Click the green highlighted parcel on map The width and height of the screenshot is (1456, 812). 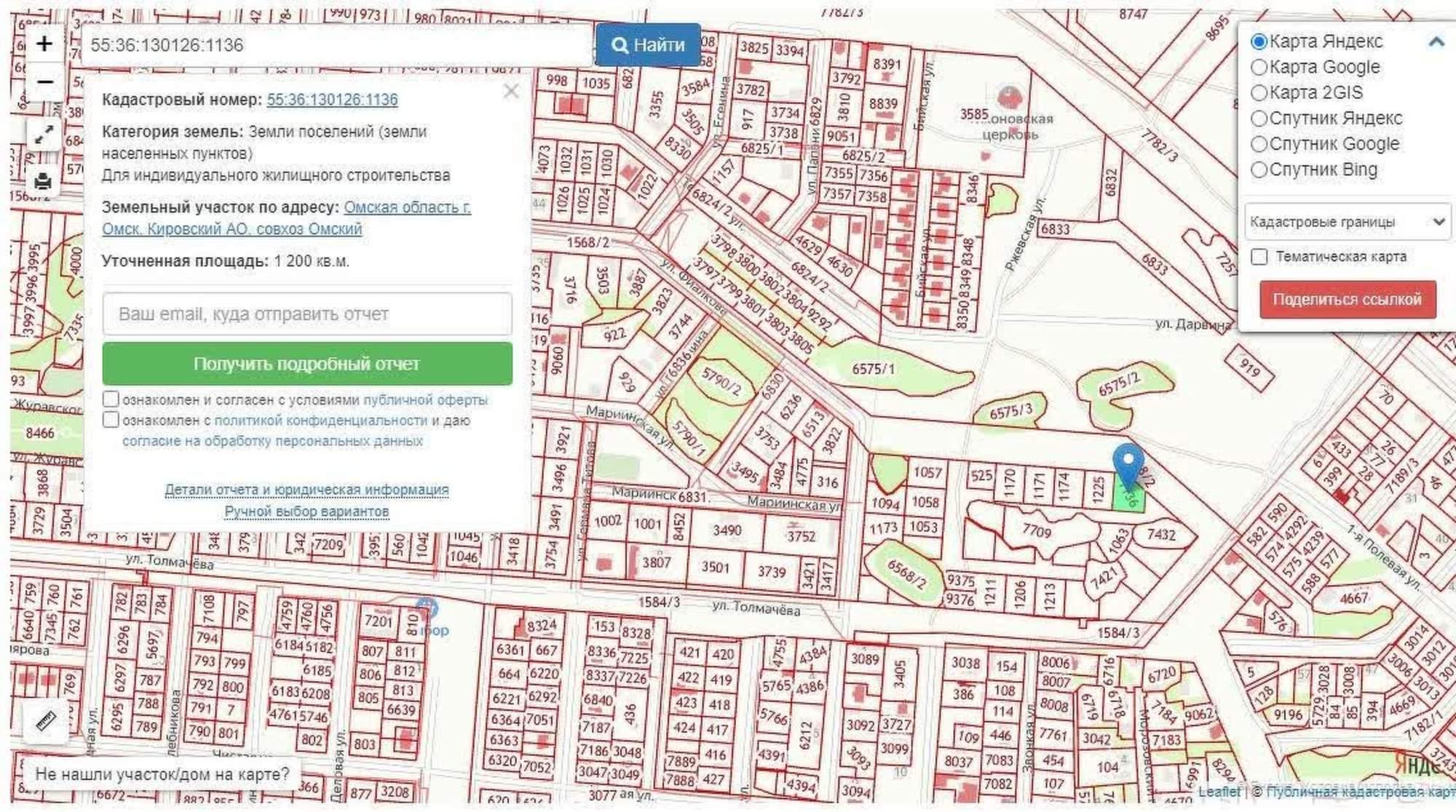click(x=1129, y=498)
